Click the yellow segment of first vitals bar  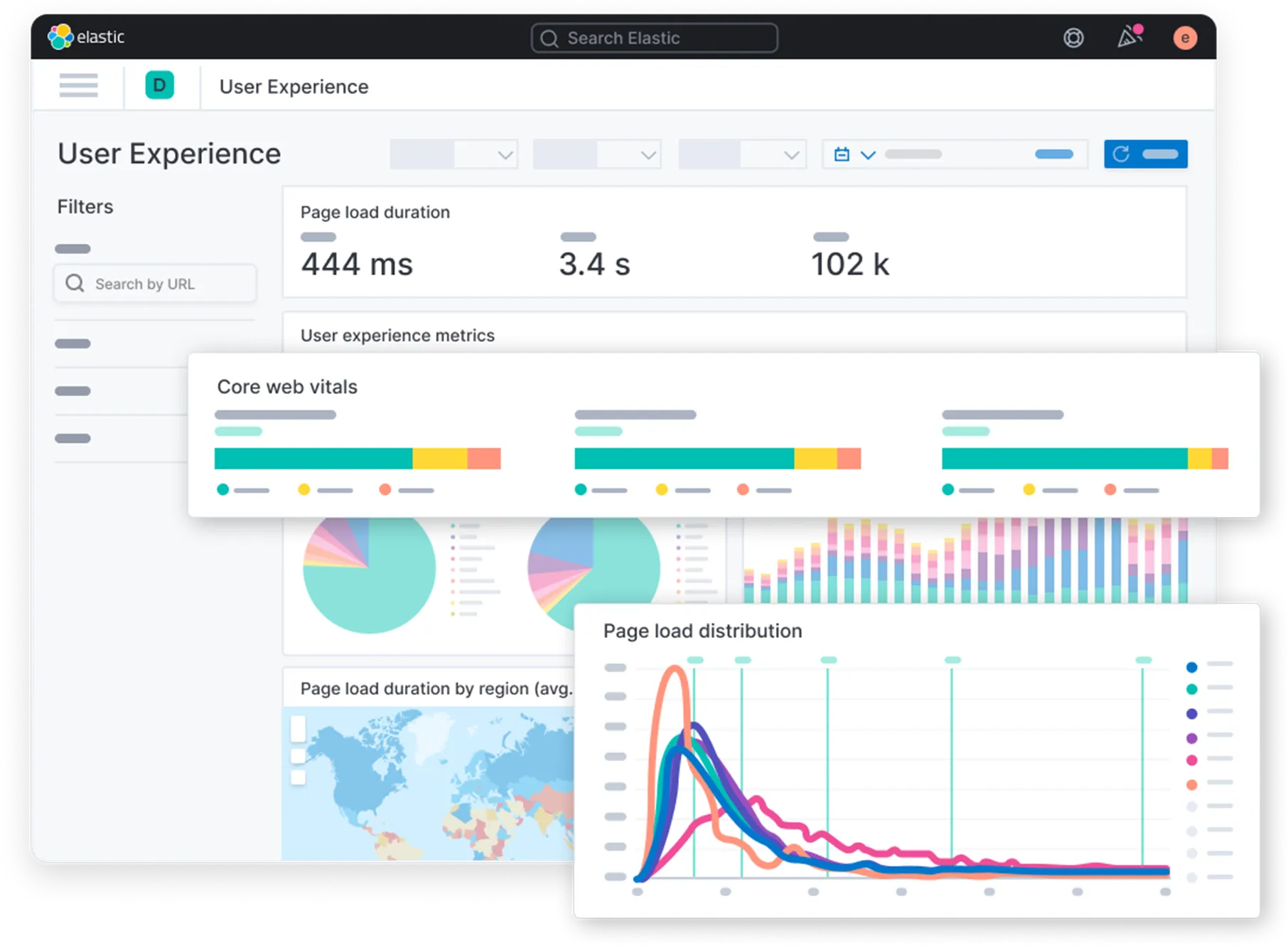440,459
